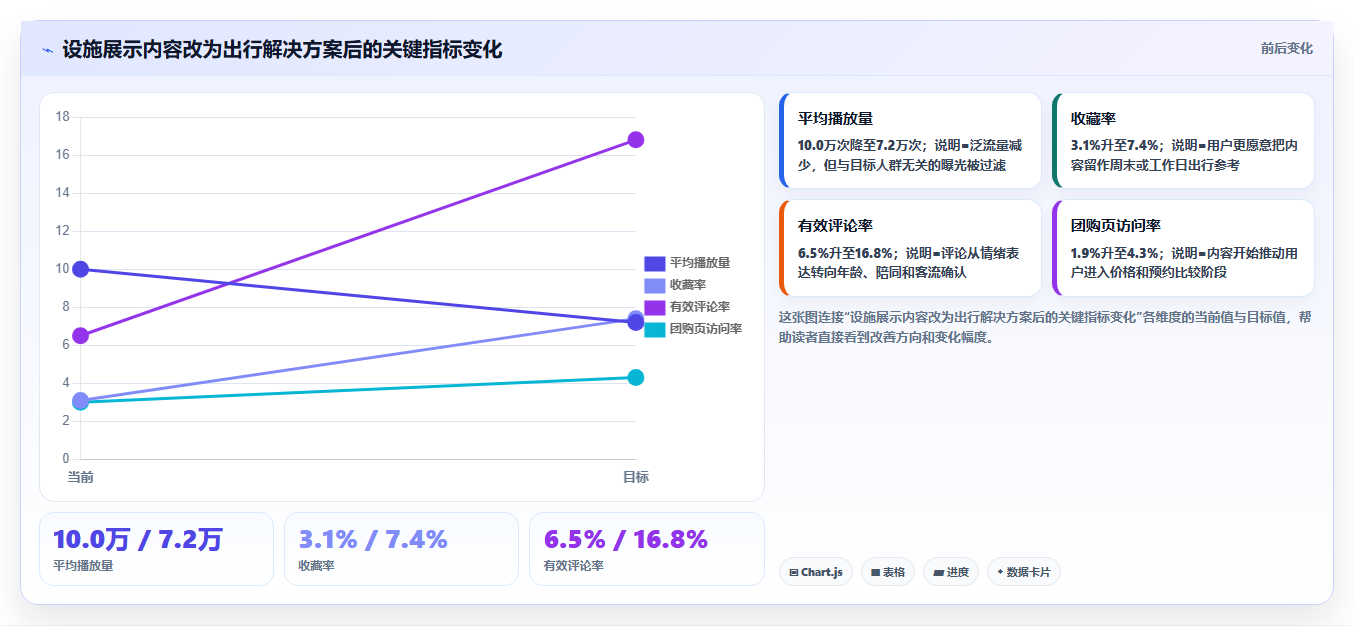Select the 团购页访问率 target data point at 4.3
Image resolution: width=1354 pixels, height=626 pixels.
[x=635, y=377]
